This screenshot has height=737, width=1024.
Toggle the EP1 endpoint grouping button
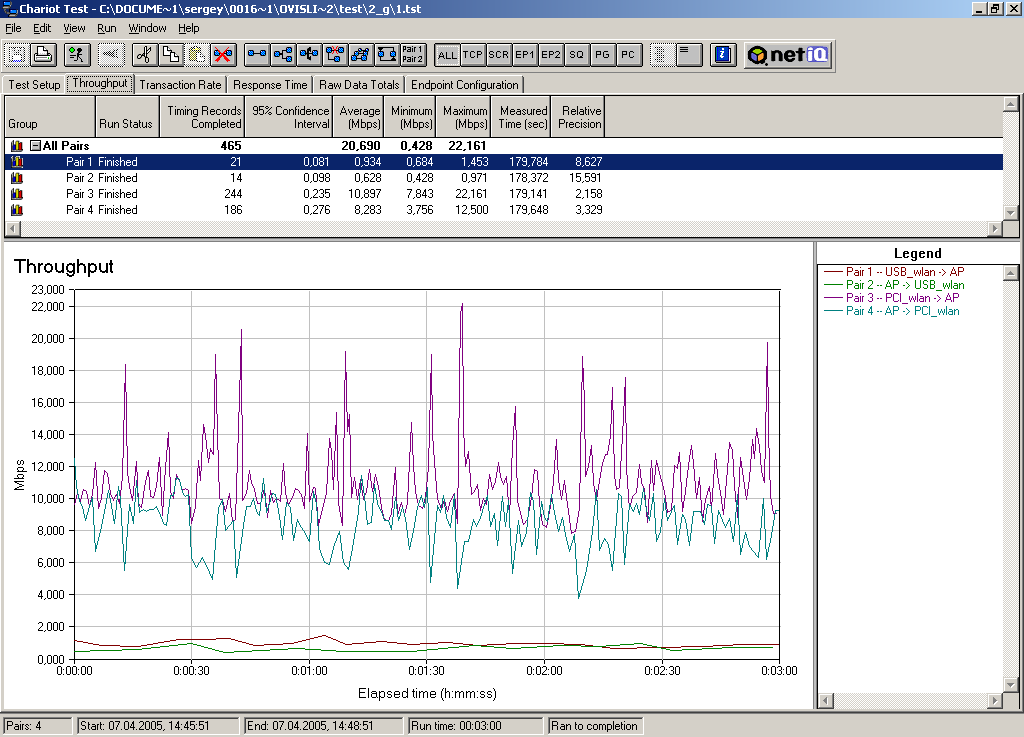pos(524,55)
